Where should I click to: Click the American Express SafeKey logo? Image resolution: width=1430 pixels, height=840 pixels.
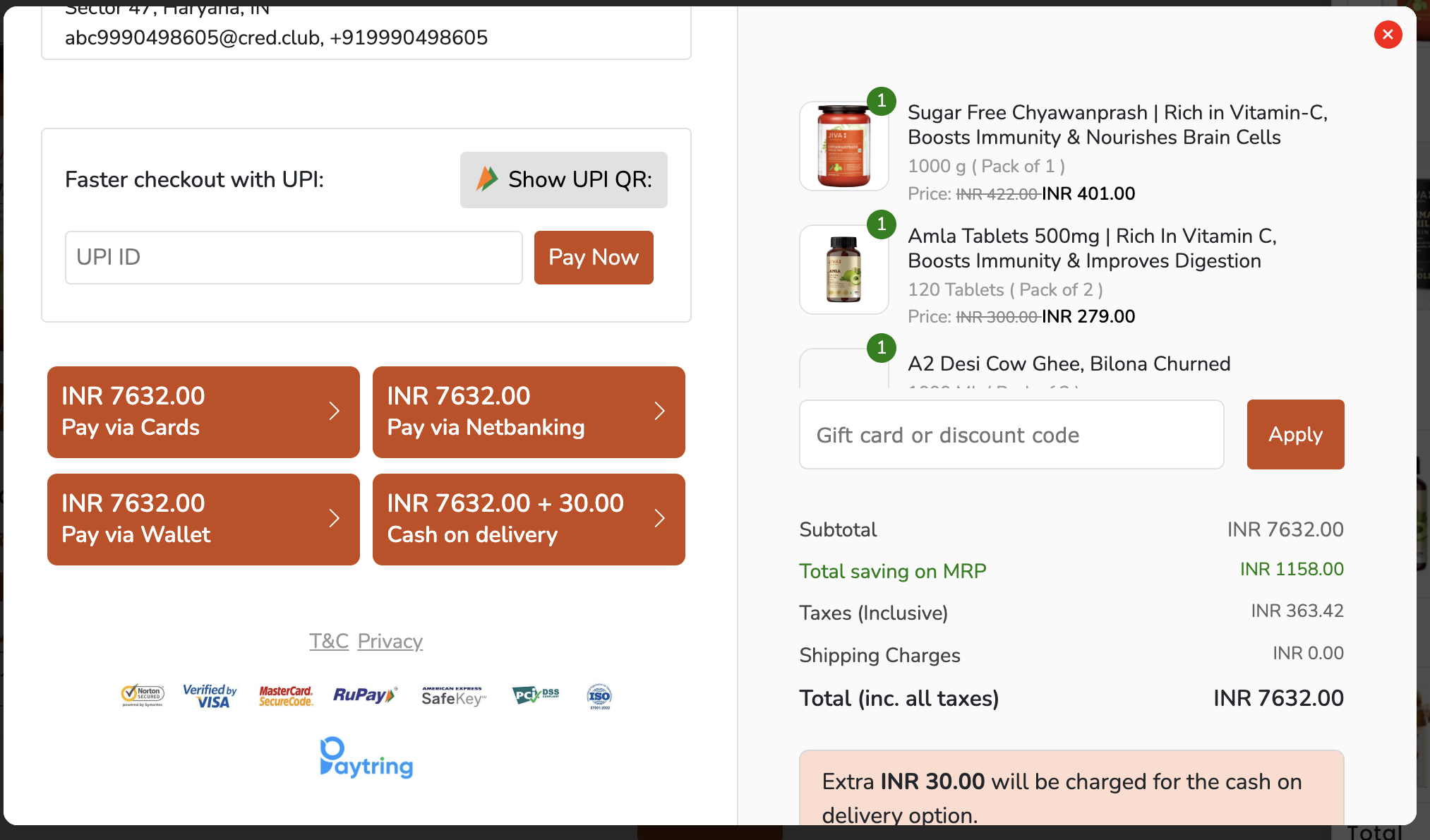pos(453,696)
